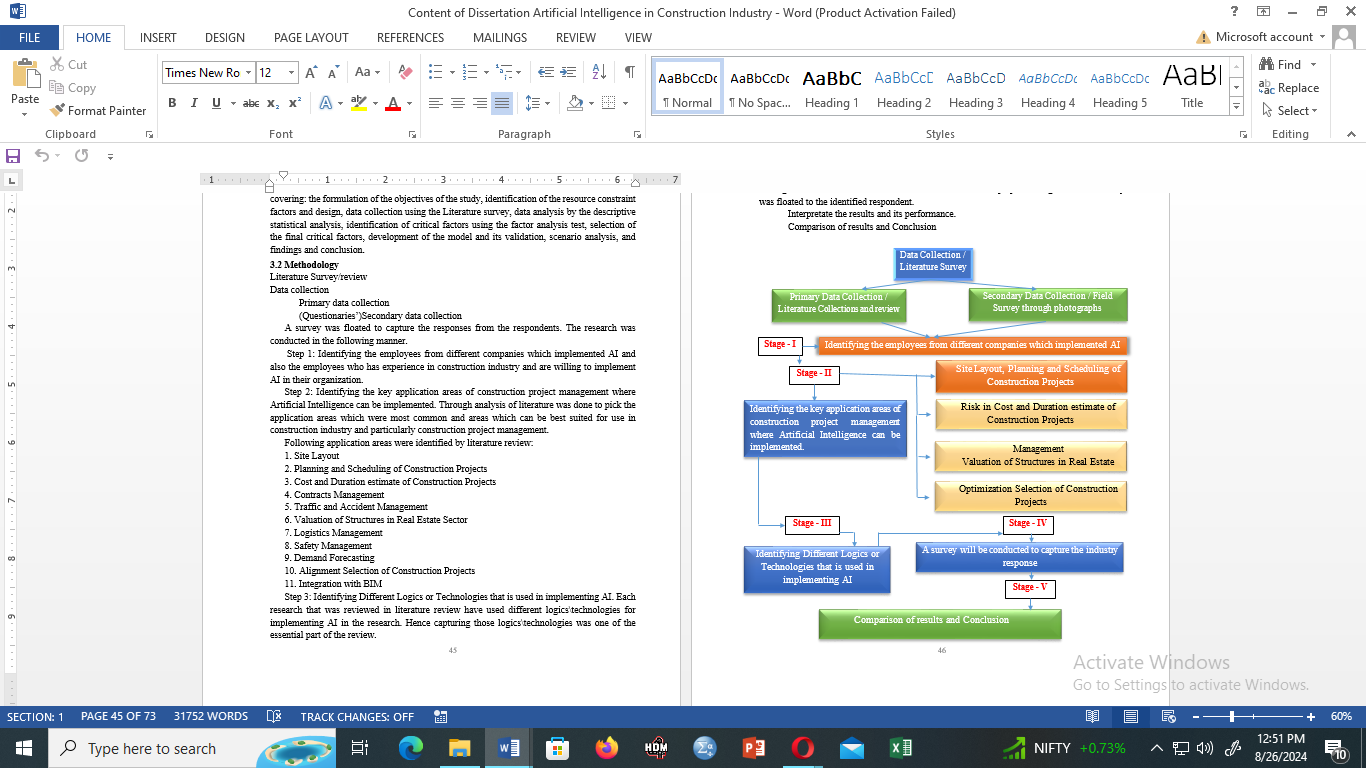Save the document from Quick Access
The image size is (1366, 768).
(x=13, y=156)
